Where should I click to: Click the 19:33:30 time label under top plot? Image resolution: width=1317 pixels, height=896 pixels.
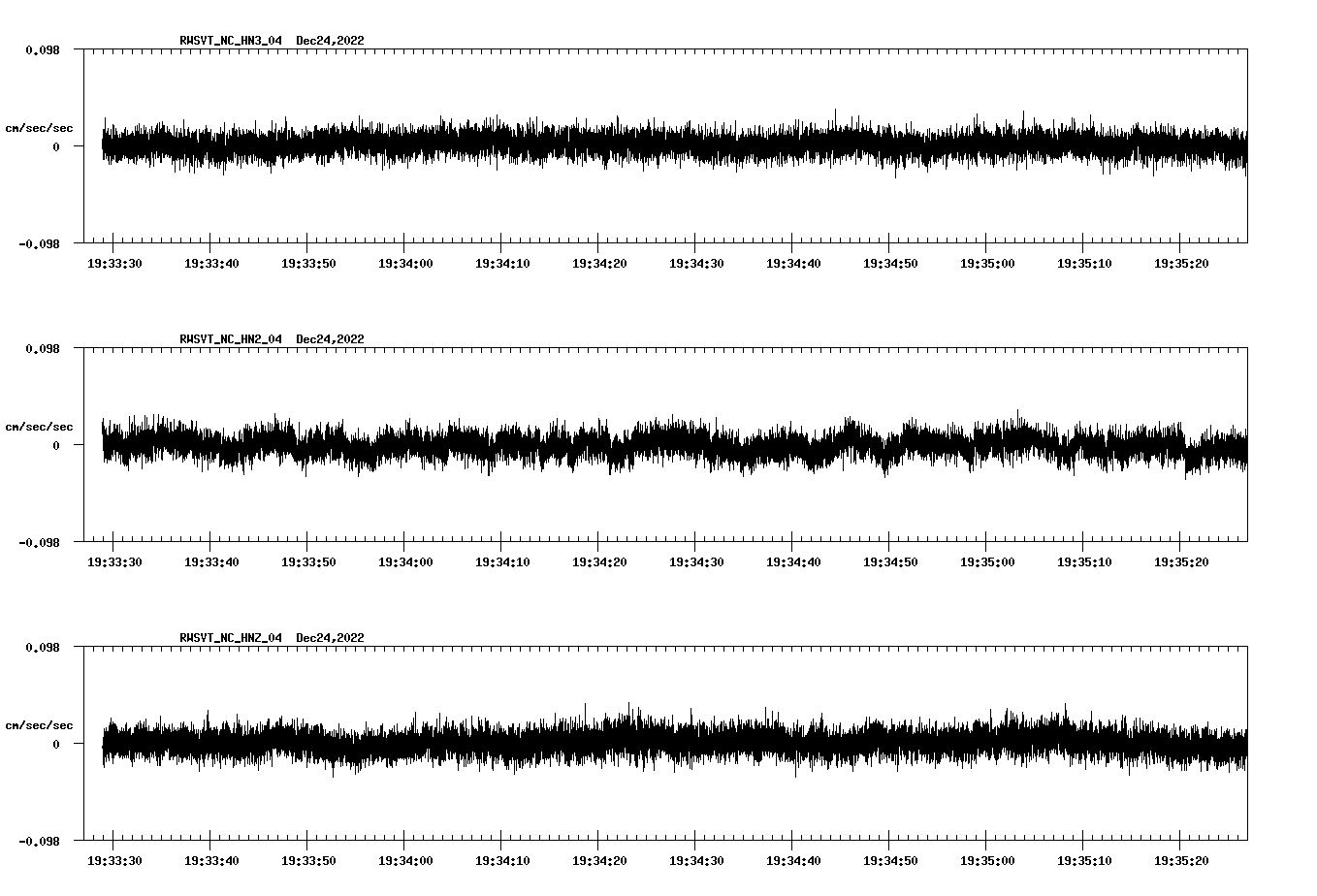pos(113,261)
